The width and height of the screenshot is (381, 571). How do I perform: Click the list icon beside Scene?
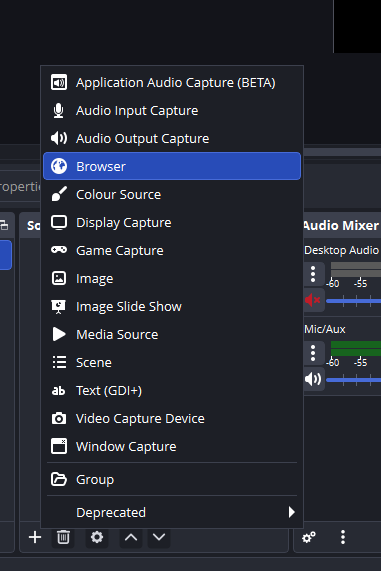tap(59, 362)
